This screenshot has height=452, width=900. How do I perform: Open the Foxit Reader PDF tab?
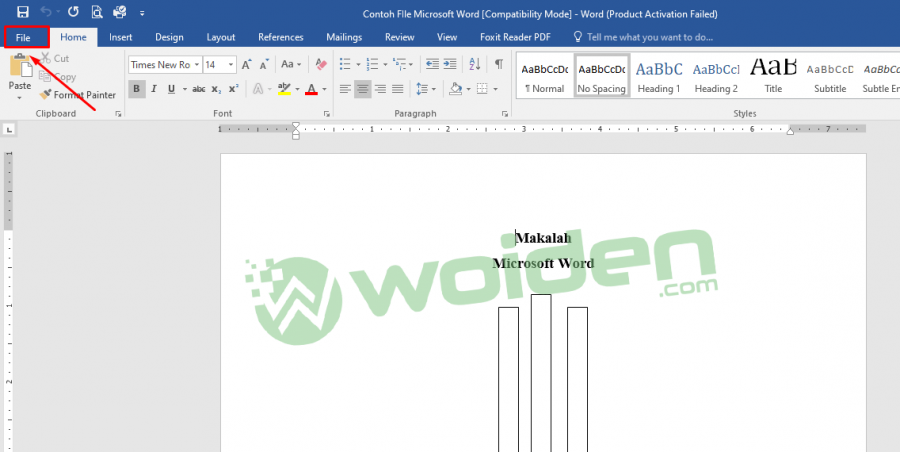click(515, 37)
